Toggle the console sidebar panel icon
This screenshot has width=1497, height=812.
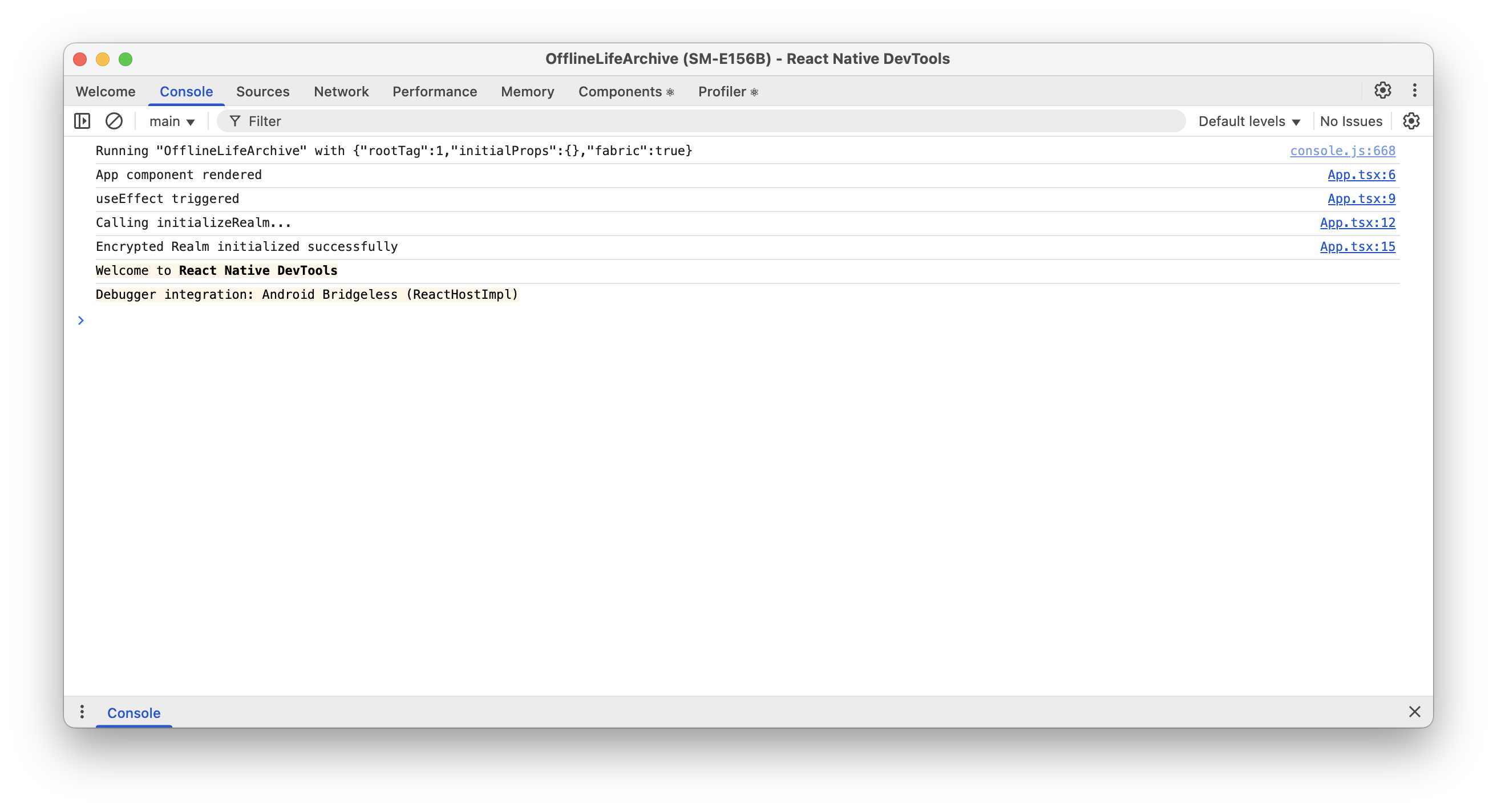[82, 121]
